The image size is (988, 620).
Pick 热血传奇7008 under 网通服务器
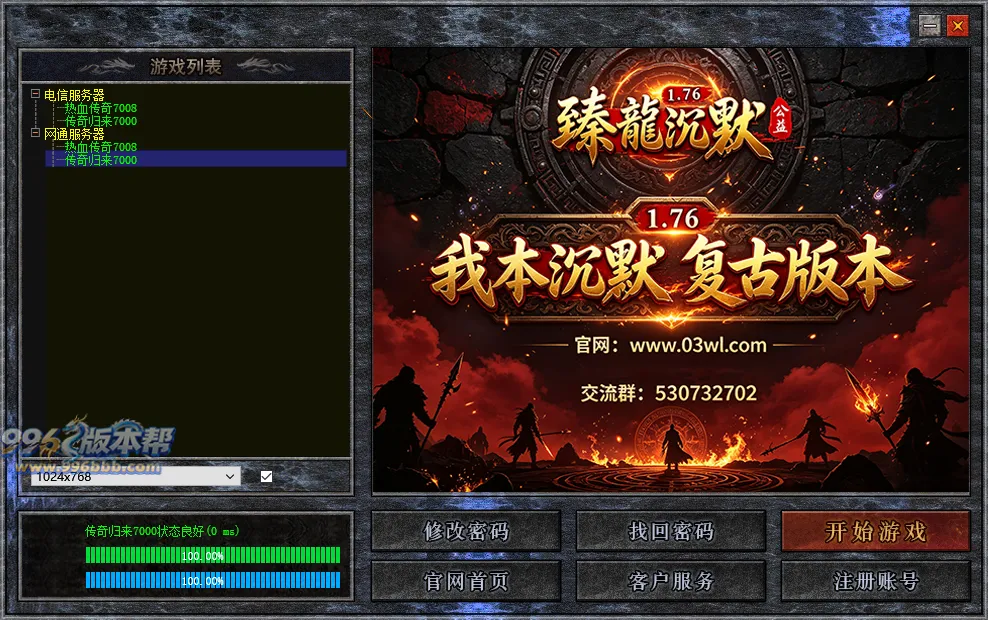tap(101, 147)
